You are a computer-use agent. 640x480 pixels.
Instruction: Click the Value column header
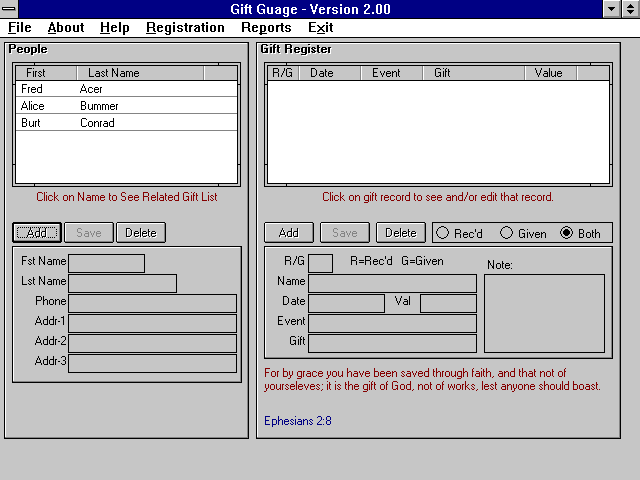pyautogui.click(x=548, y=73)
